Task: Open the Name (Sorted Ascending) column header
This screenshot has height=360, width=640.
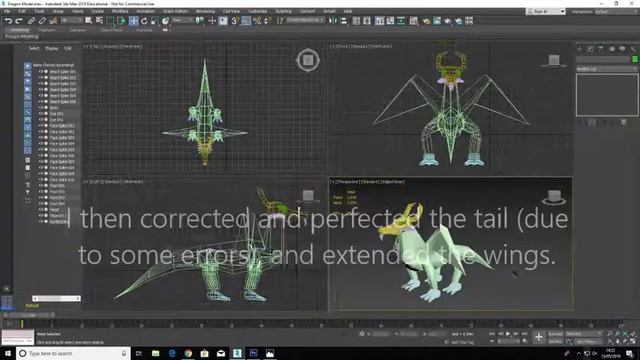Action: [53, 65]
